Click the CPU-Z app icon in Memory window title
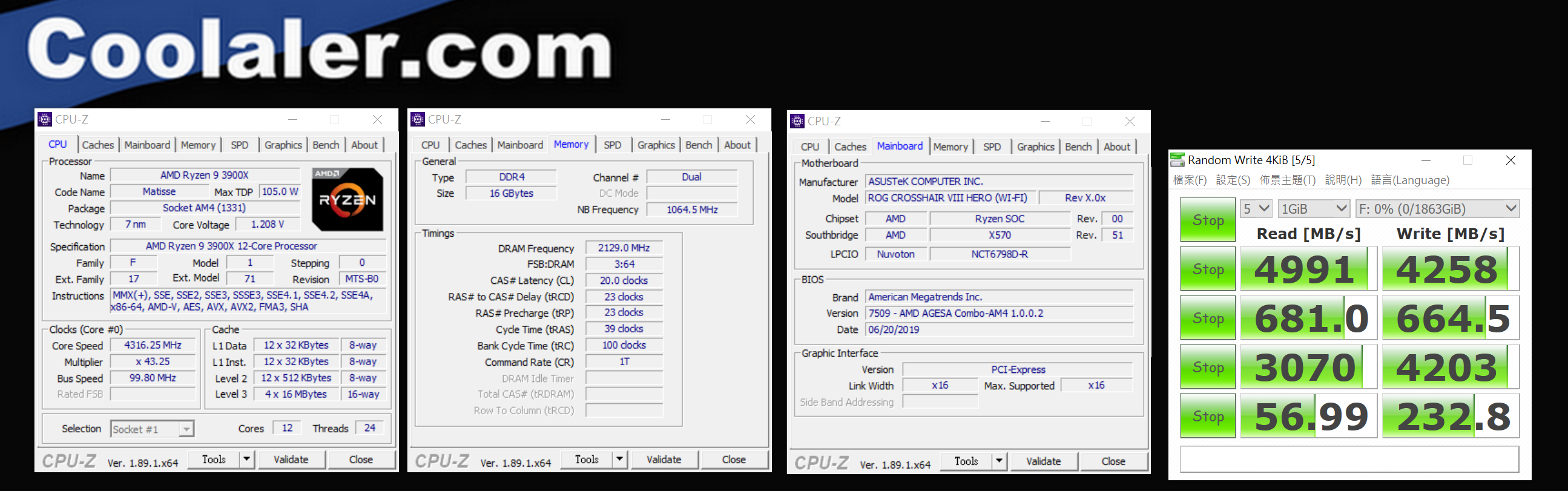Viewport: 1568px width, 491px height. tap(418, 119)
